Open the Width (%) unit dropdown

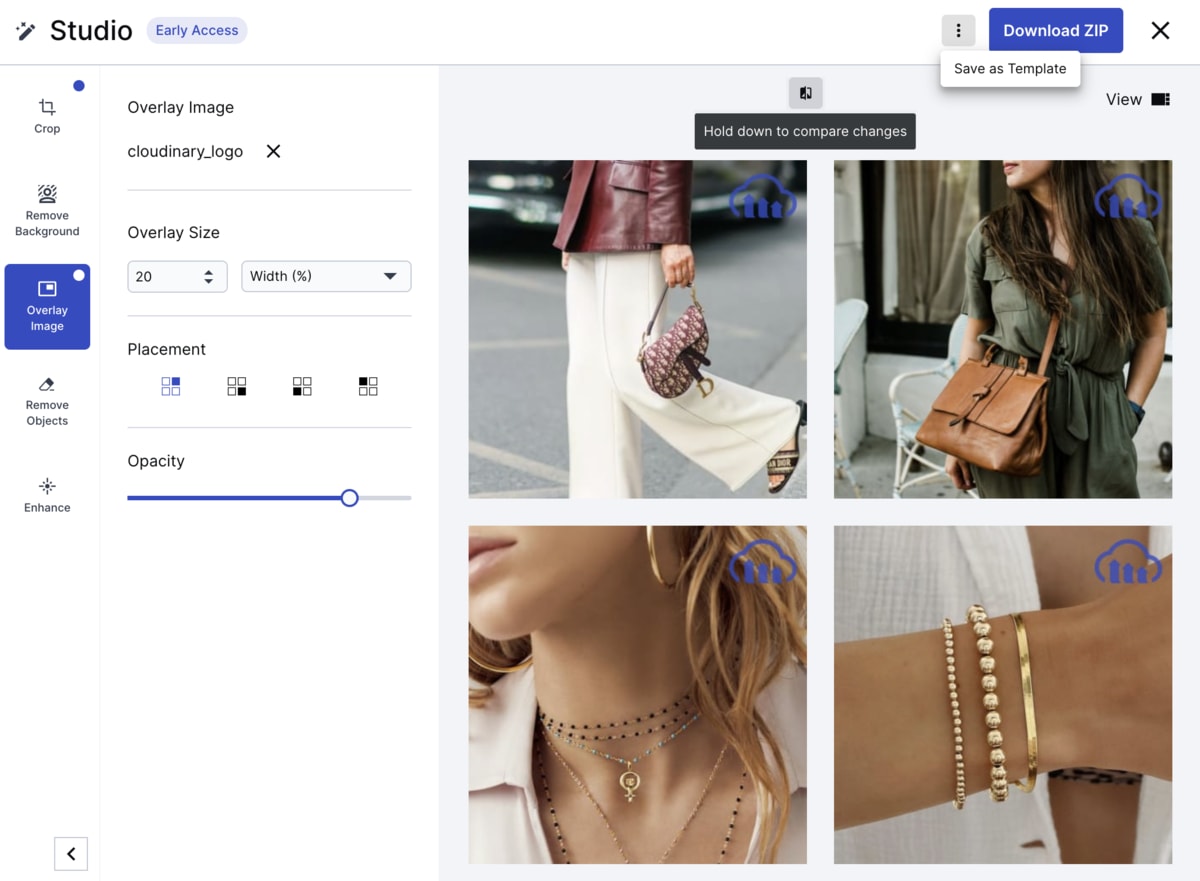click(326, 277)
